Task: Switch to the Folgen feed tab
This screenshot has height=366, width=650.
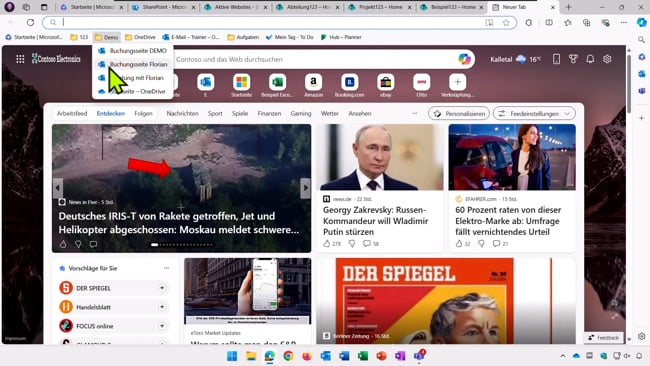Action: (143, 114)
